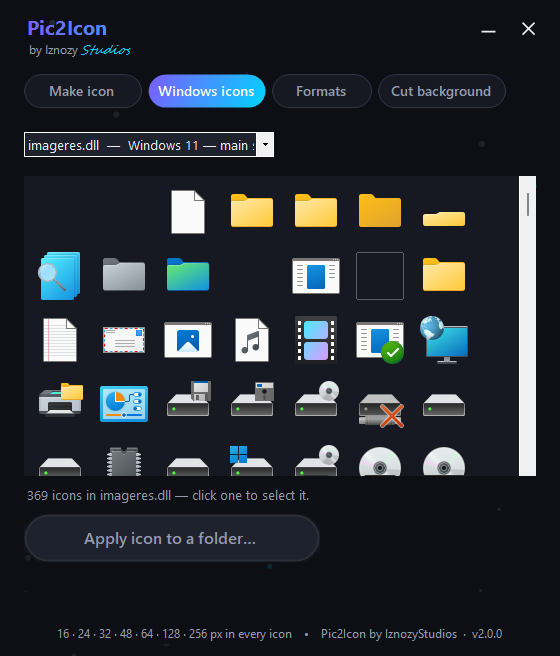Choose the disconnected drive with red X icon
The image size is (560, 656).
pyautogui.click(x=381, y=410)
